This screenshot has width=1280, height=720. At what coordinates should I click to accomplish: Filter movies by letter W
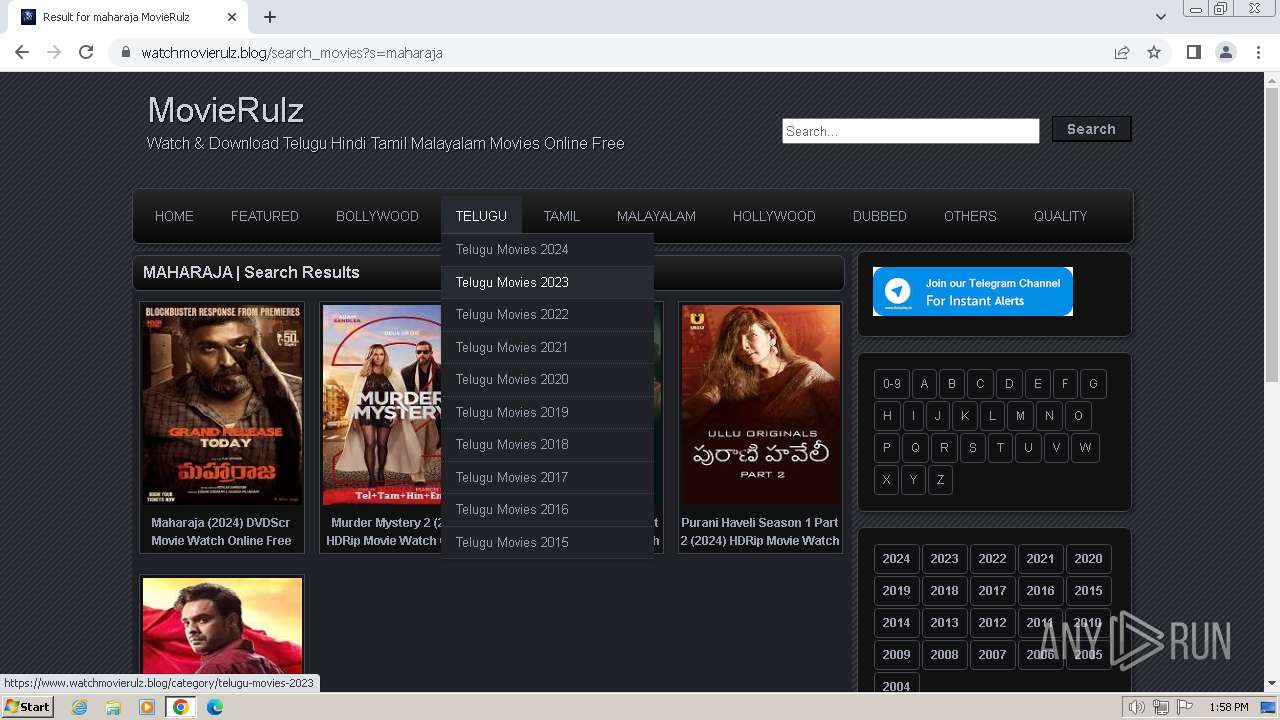[x=1085, y=448]
